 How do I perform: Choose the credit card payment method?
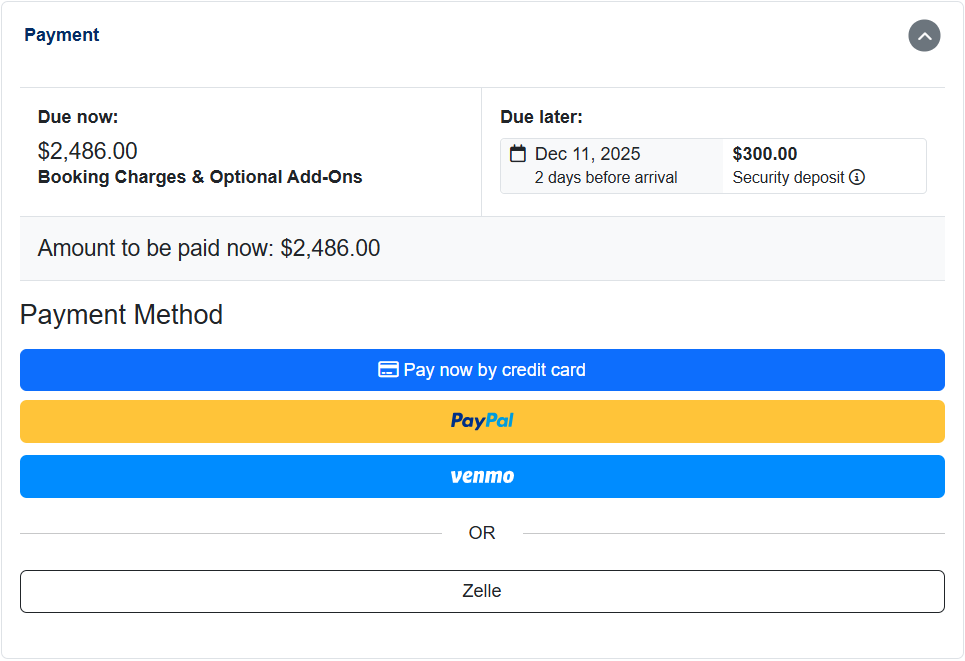point(482,369)
